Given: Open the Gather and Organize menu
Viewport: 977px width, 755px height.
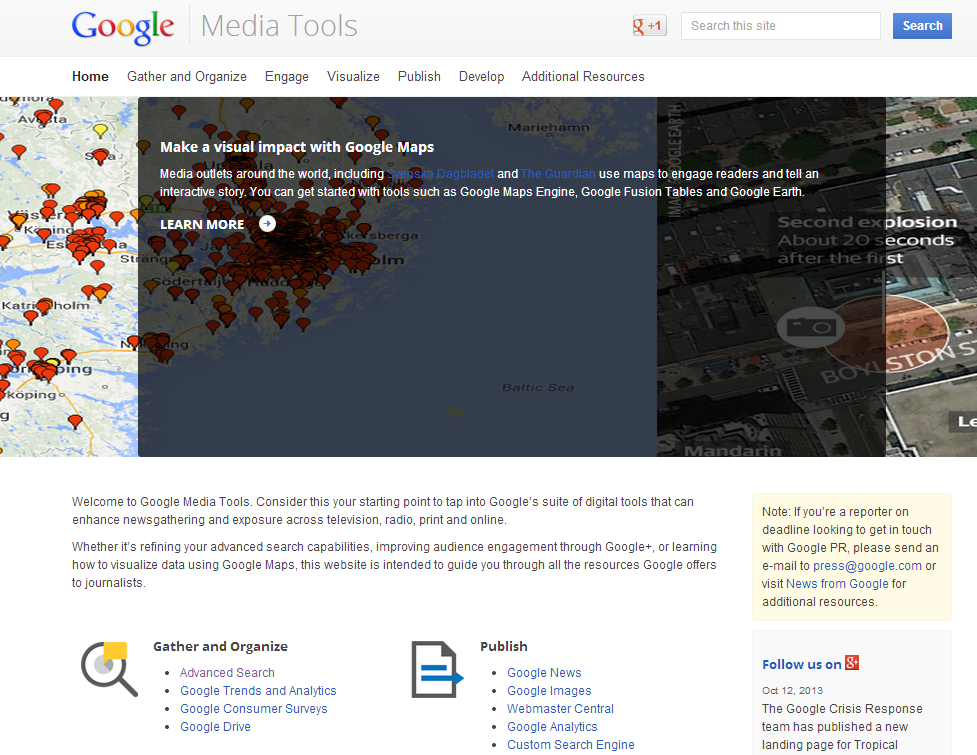Looking at the screenshot, I should (187, 77).
